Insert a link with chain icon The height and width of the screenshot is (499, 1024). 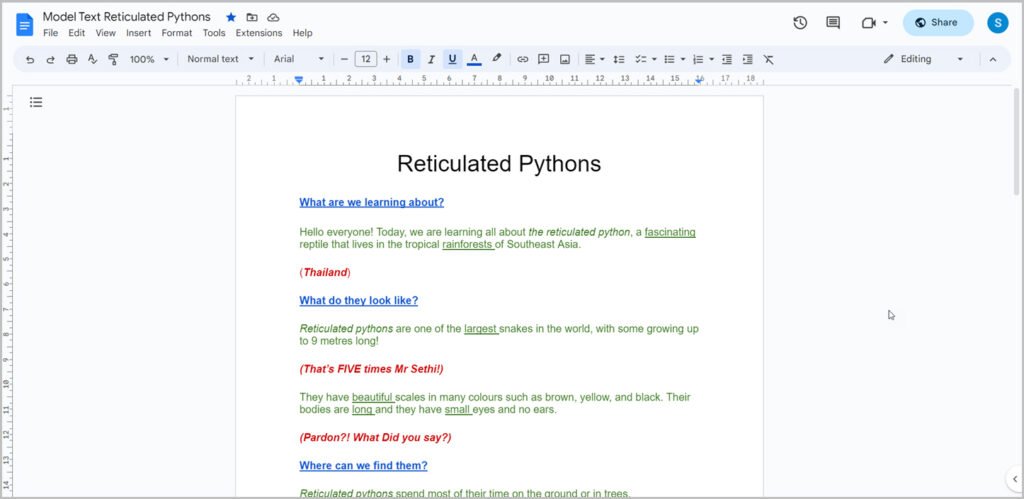coord(522,59)
